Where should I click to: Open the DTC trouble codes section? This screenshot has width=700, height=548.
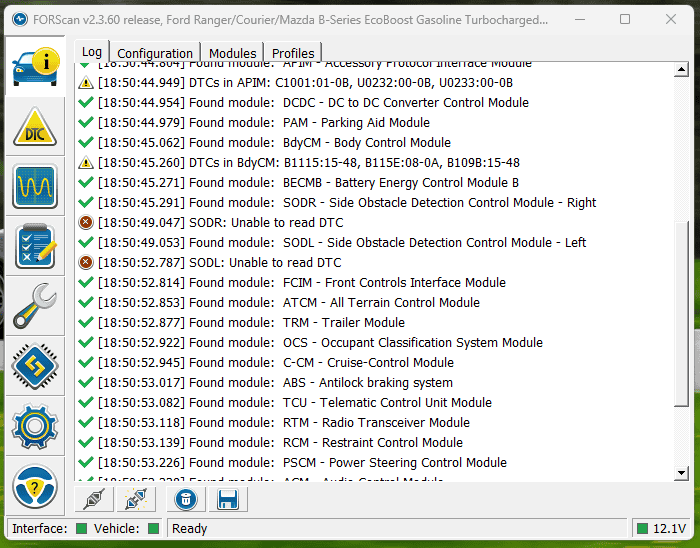(35, 127)
